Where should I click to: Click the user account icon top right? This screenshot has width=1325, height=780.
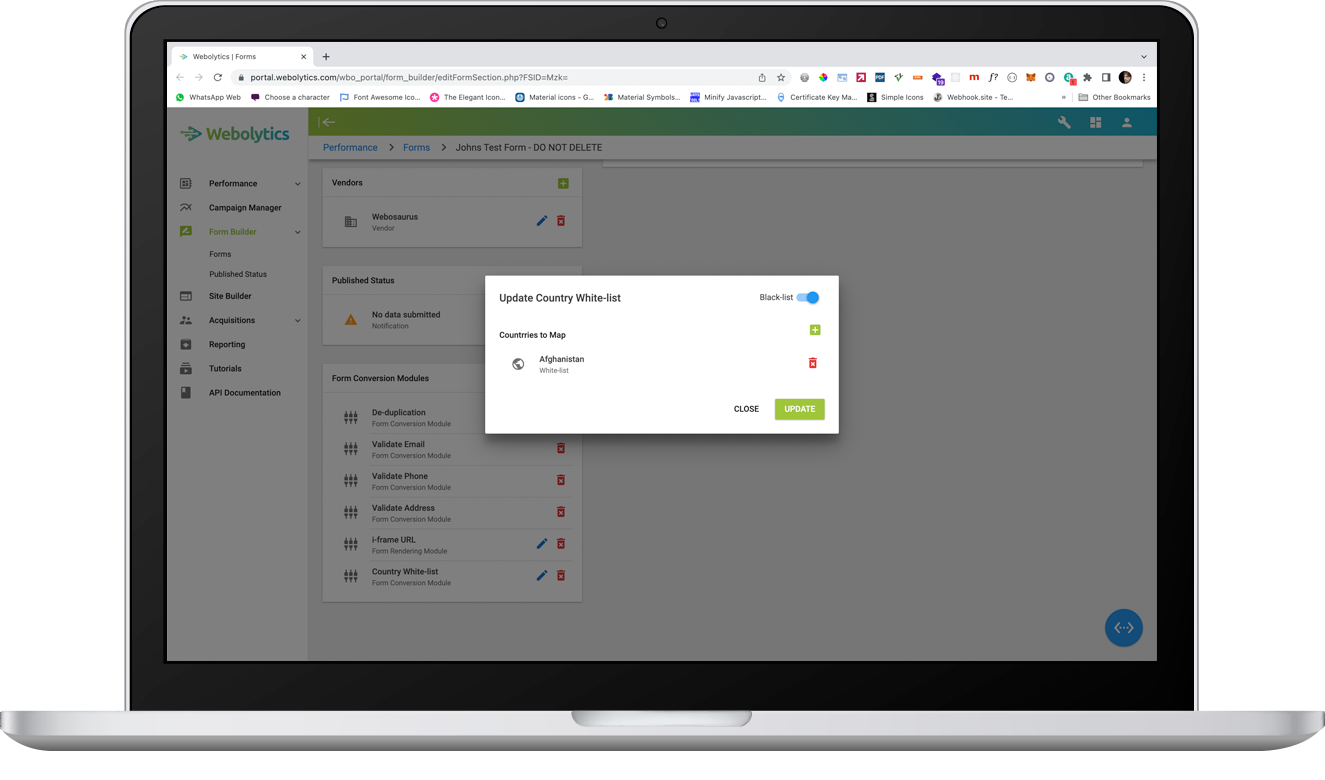coord(1126,122)
